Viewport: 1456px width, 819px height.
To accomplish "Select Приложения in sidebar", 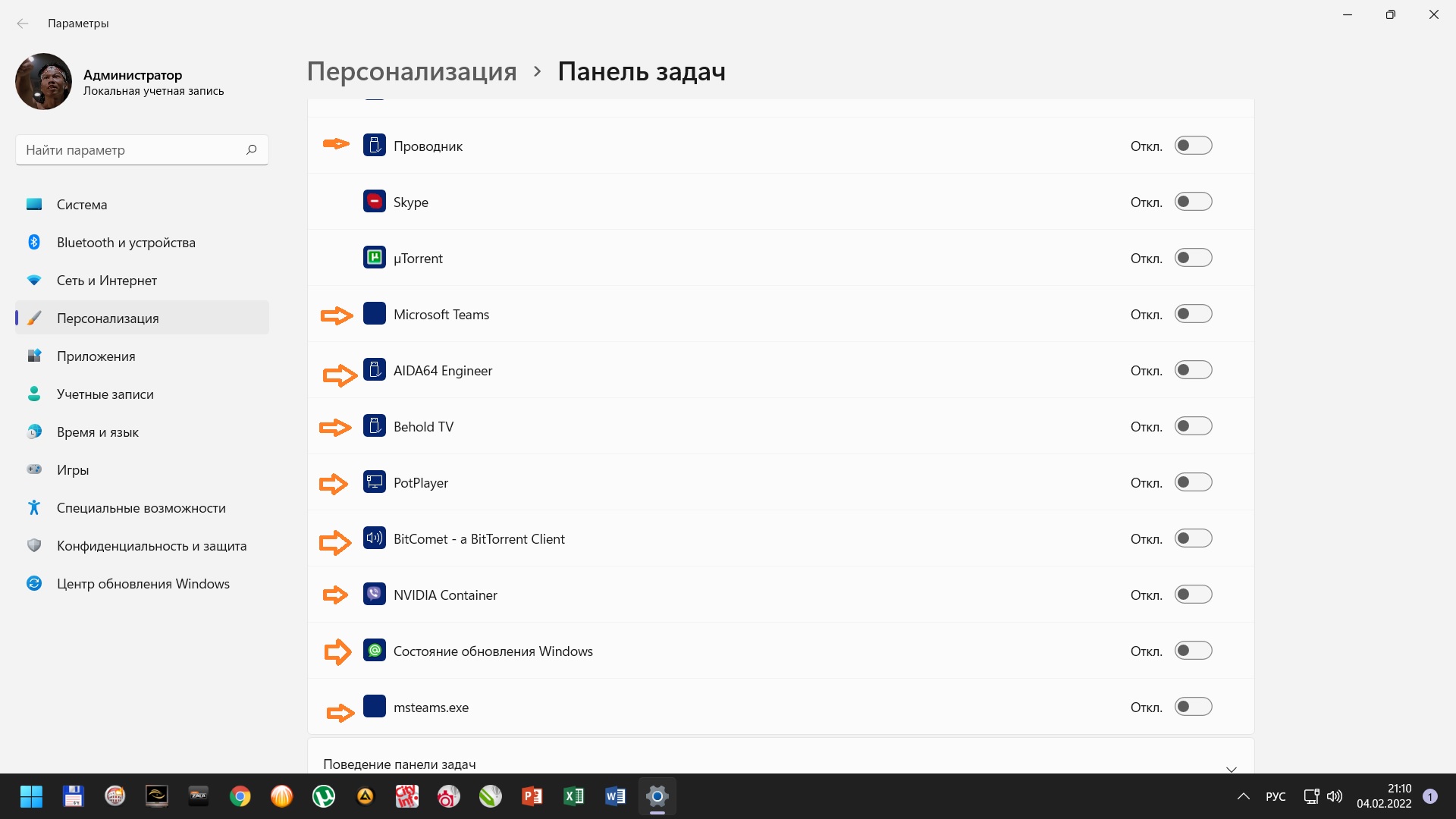I will click(x=96, y=356).
